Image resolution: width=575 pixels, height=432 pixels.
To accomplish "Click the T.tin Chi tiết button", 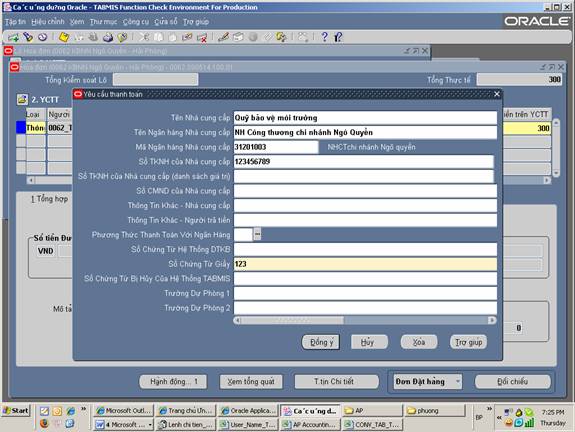I will pos(336,382).
